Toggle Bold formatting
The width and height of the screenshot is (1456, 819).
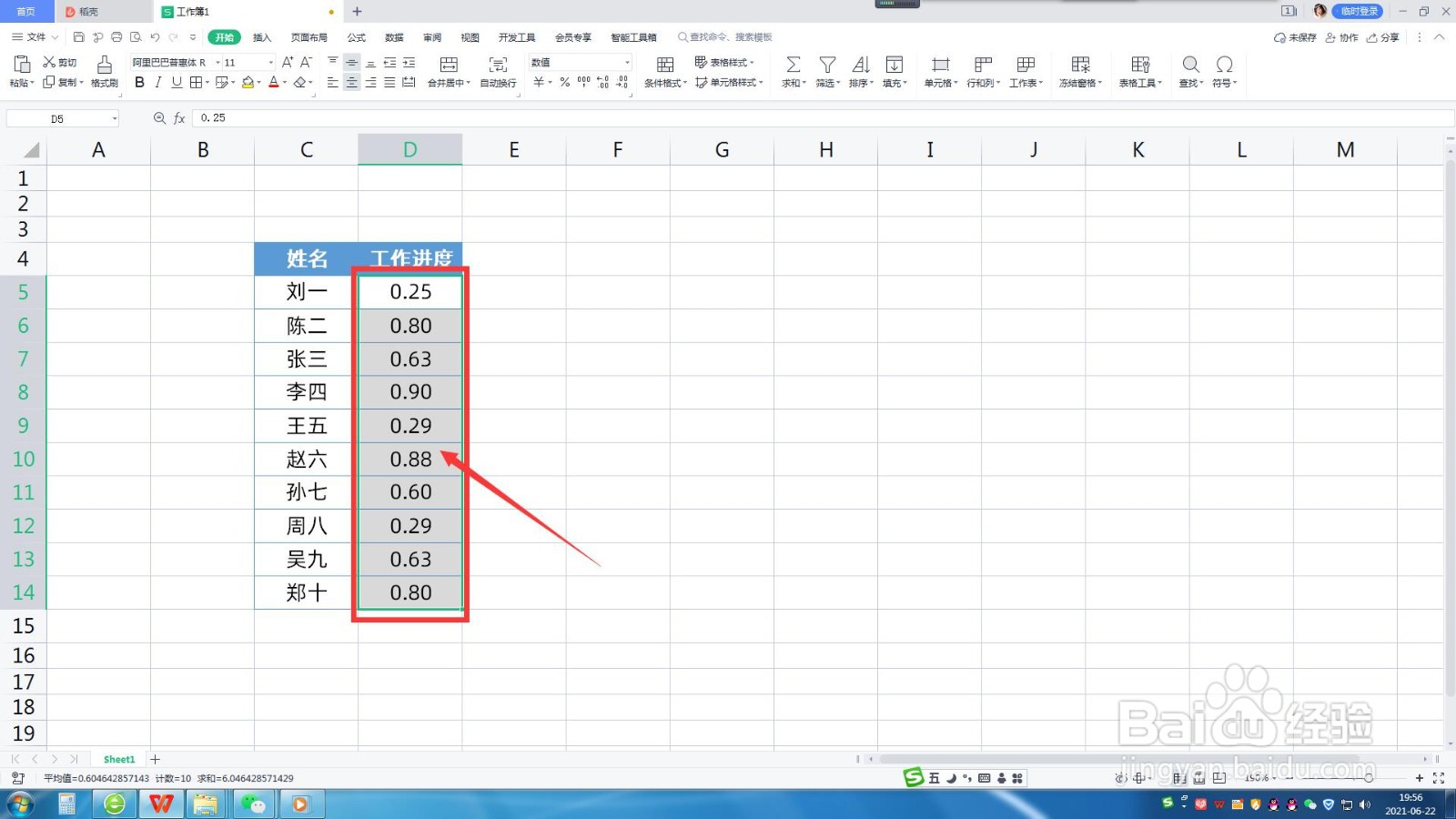(x=139, y=82)
